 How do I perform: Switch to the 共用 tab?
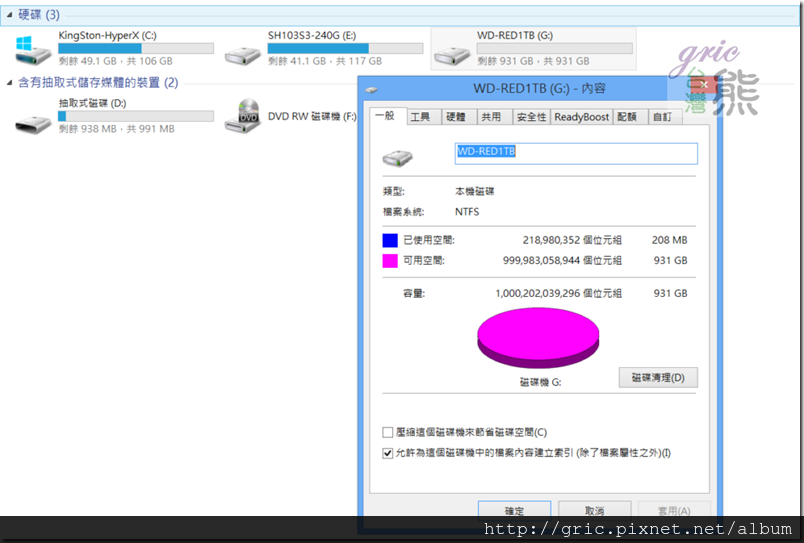495,117
